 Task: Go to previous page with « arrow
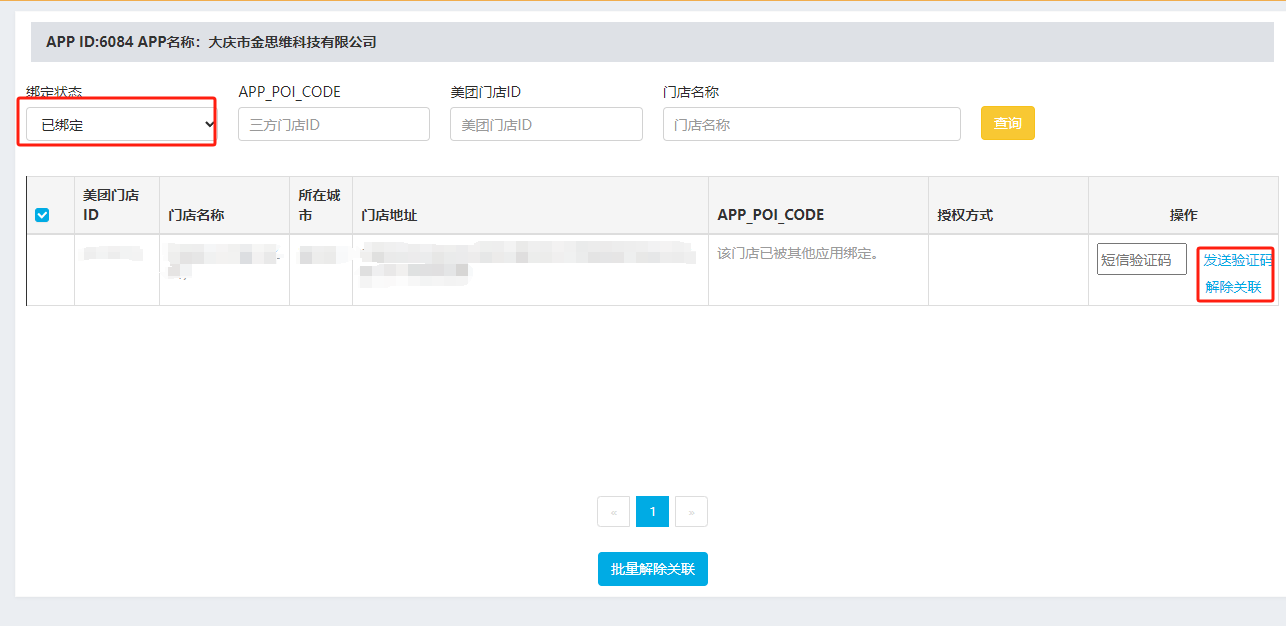coord(613,512)
